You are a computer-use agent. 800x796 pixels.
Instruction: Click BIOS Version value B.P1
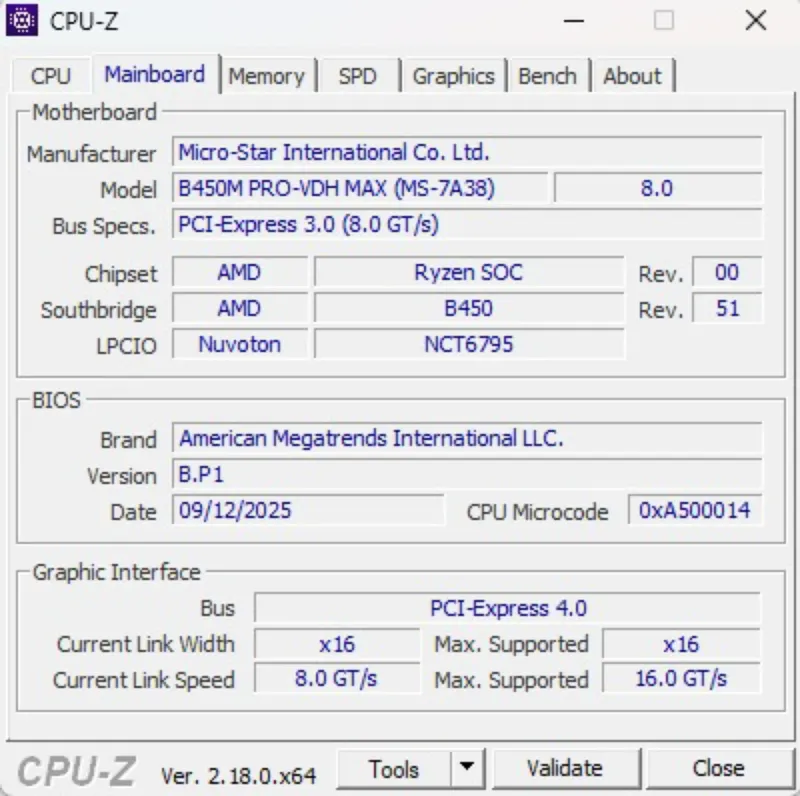(467, 475)
